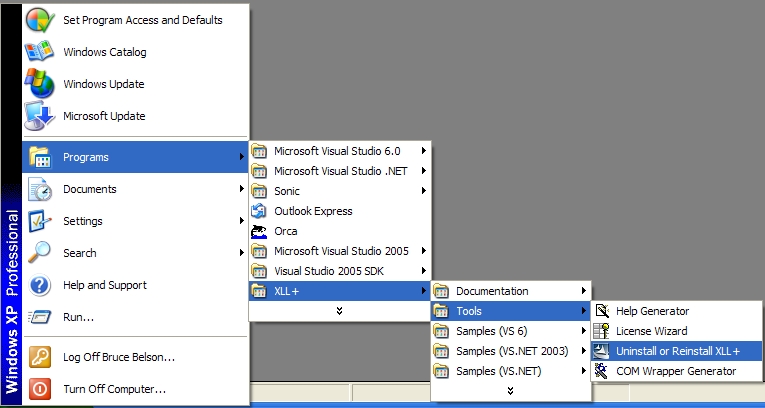Expand more items in Programs submenu
The height and width of the screenshot is (408, 765).
(340, 311)
